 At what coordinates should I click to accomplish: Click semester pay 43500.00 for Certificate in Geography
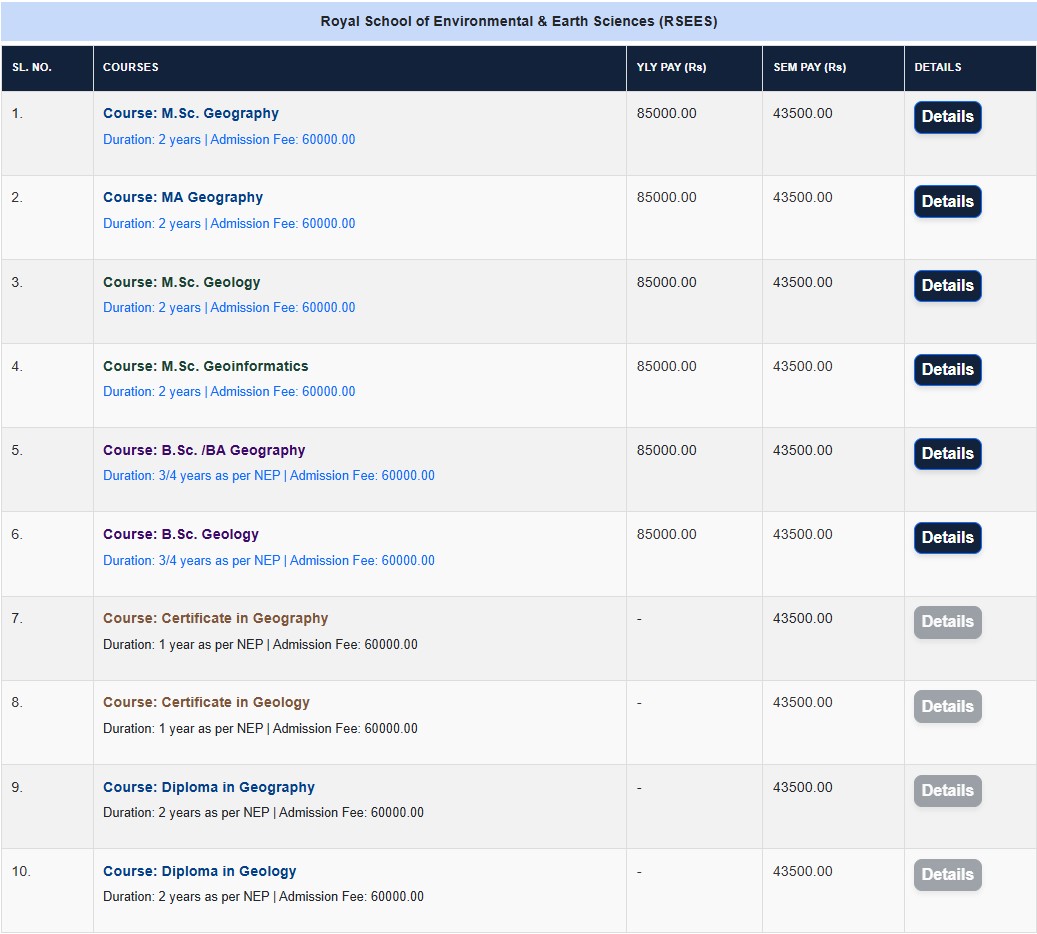pyautogui.click(x=802, y=618)
